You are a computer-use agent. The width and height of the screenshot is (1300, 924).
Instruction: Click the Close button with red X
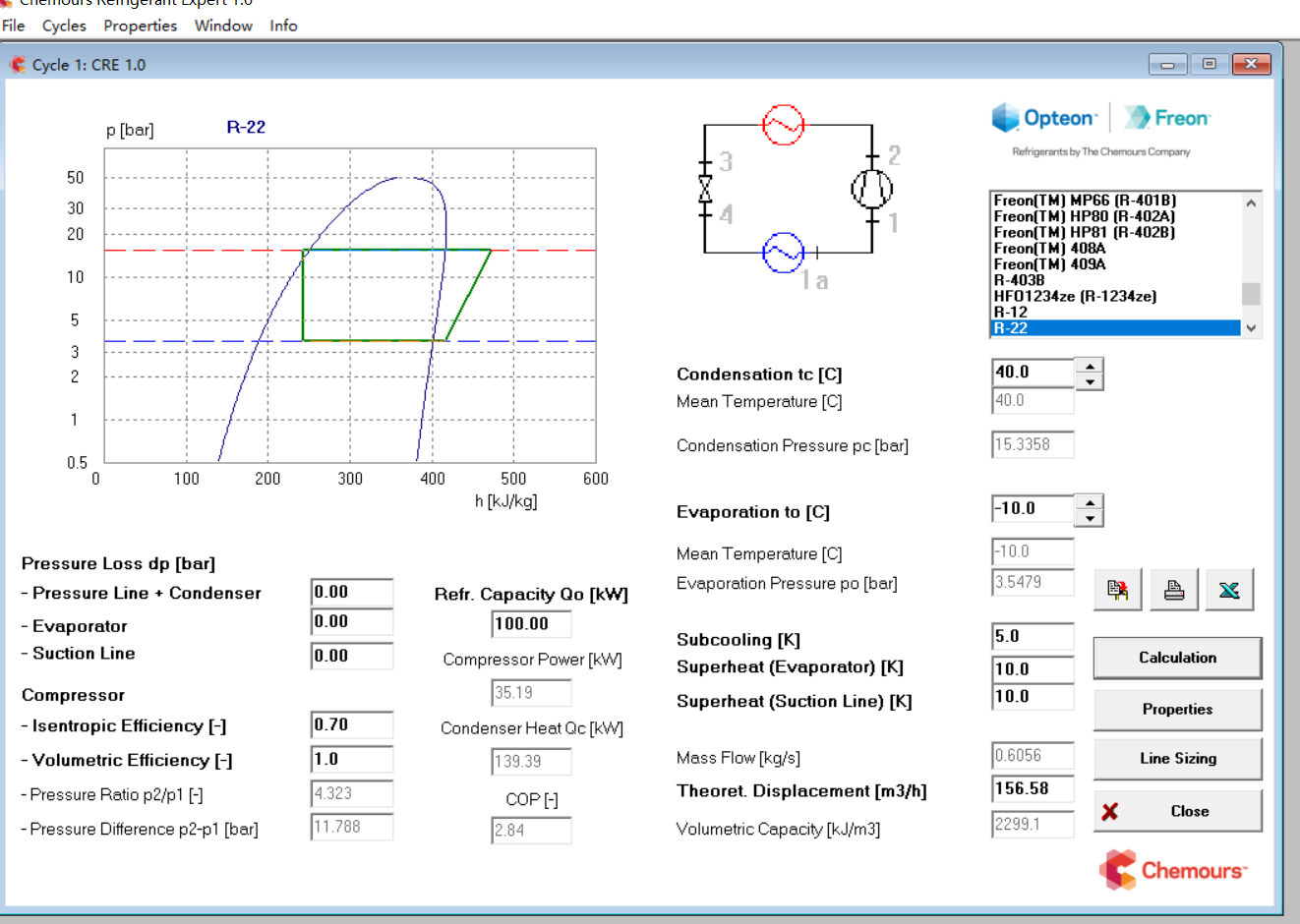(1177, 811)
